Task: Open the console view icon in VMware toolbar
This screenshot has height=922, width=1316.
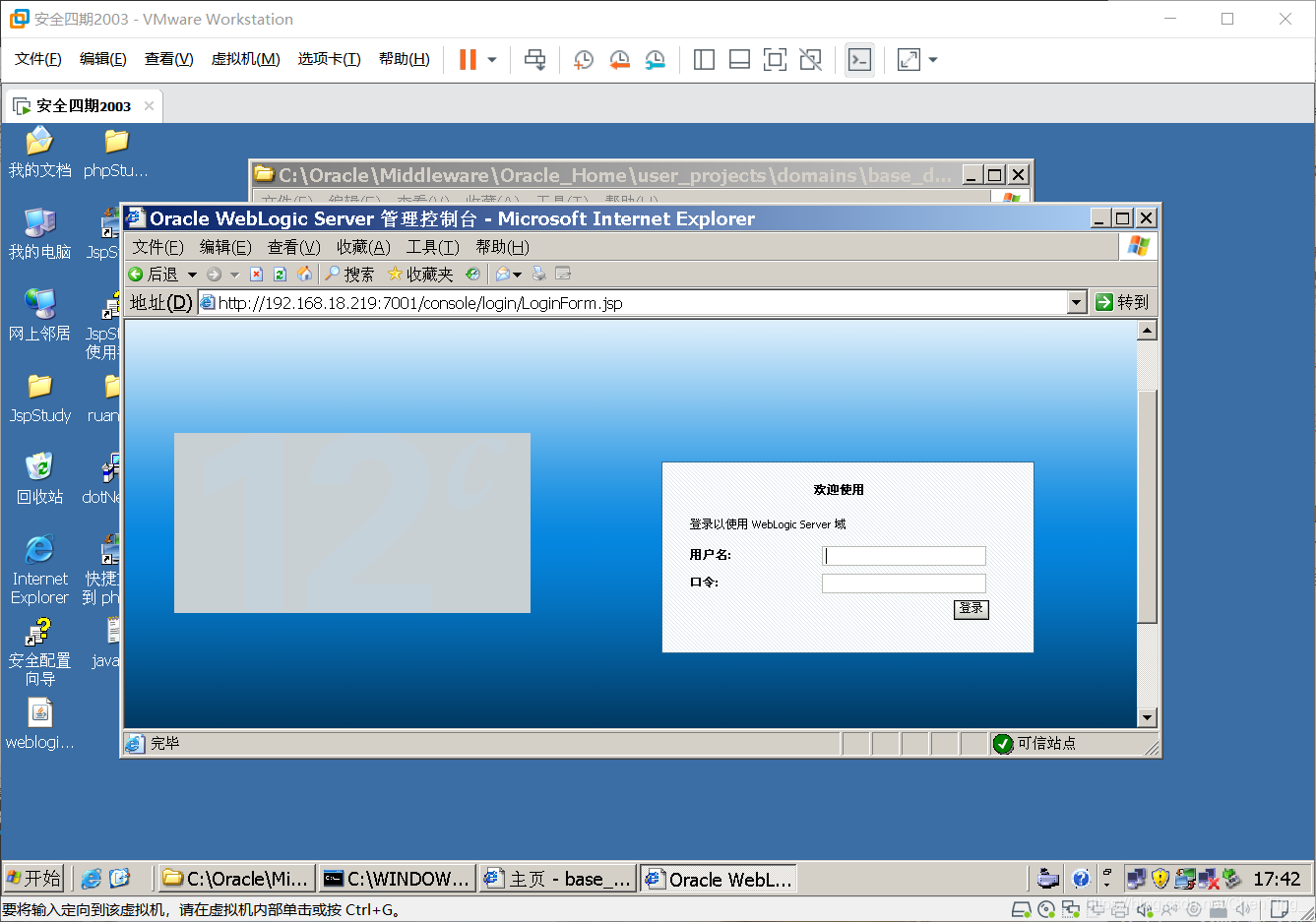Action: (x=859, y=60)
